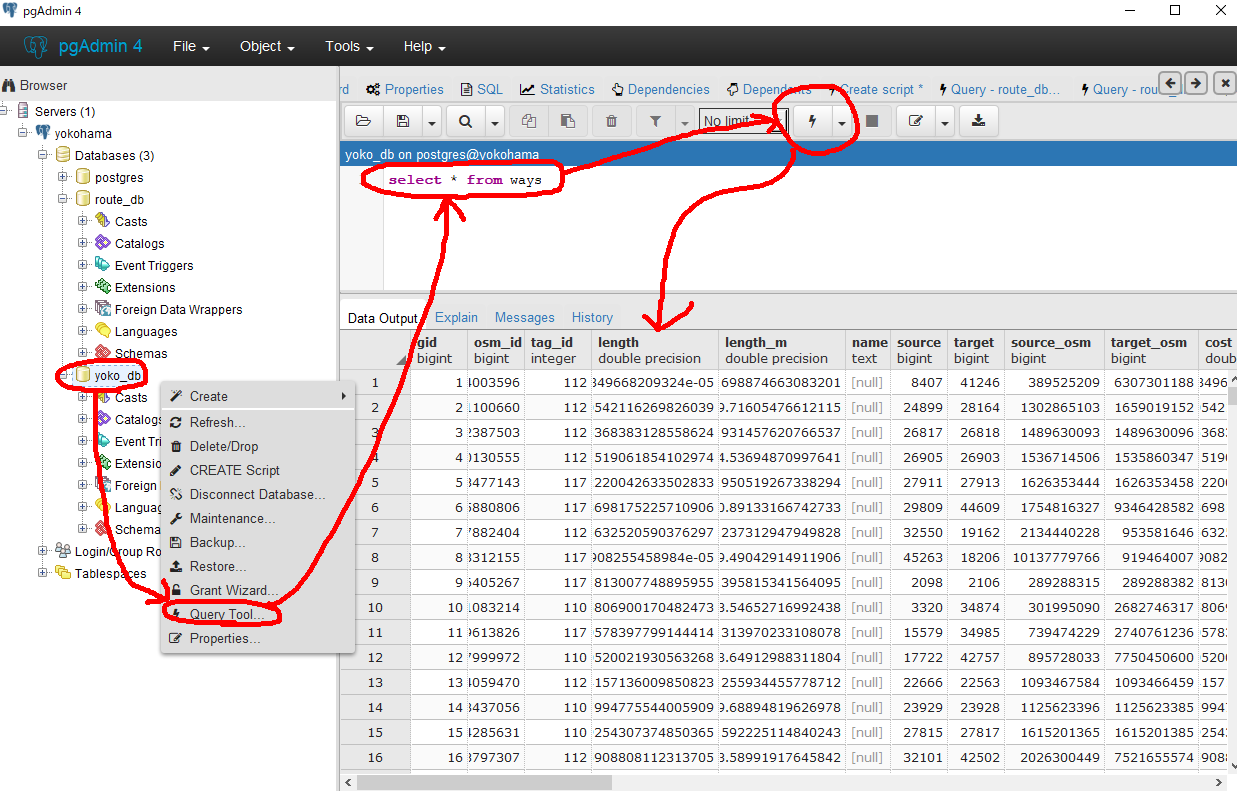
Task: Switch to the Messages tab
Action: point(524,317)
